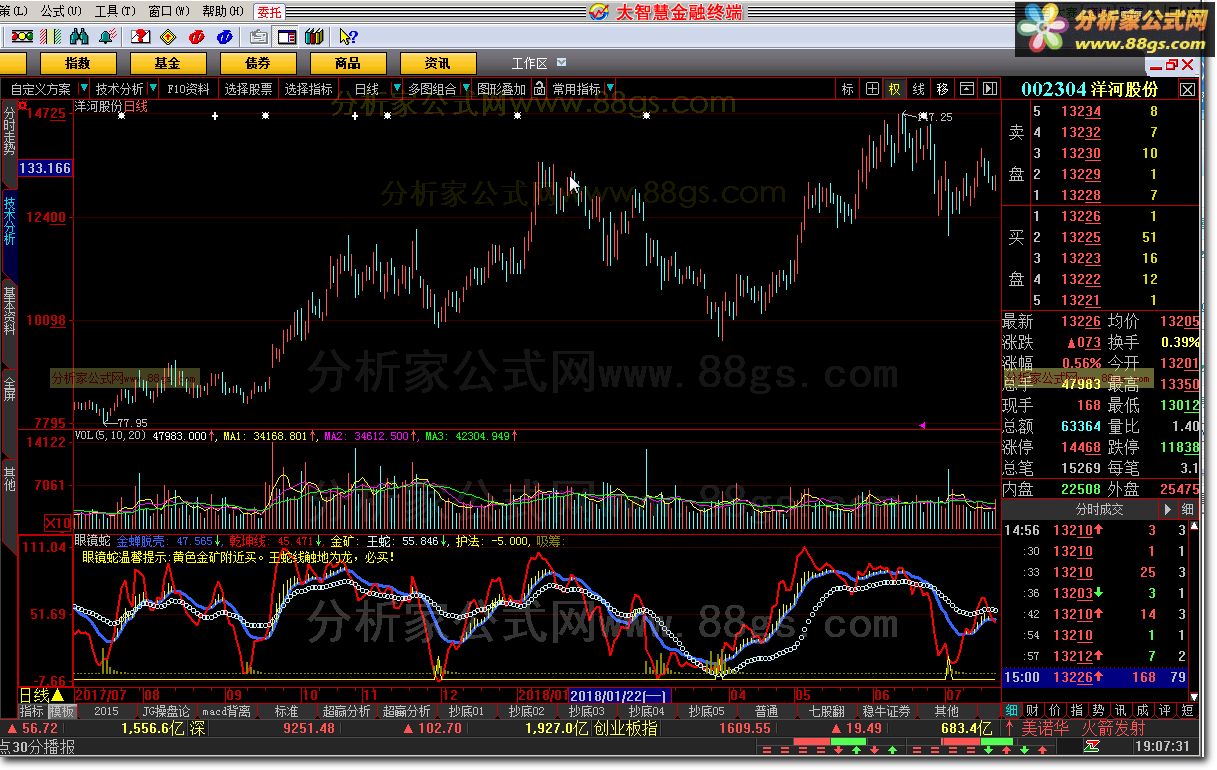The width and height of the screenshot is (1217, 770).
Task: Open the 窗口 menu
Action: [168, 12]
